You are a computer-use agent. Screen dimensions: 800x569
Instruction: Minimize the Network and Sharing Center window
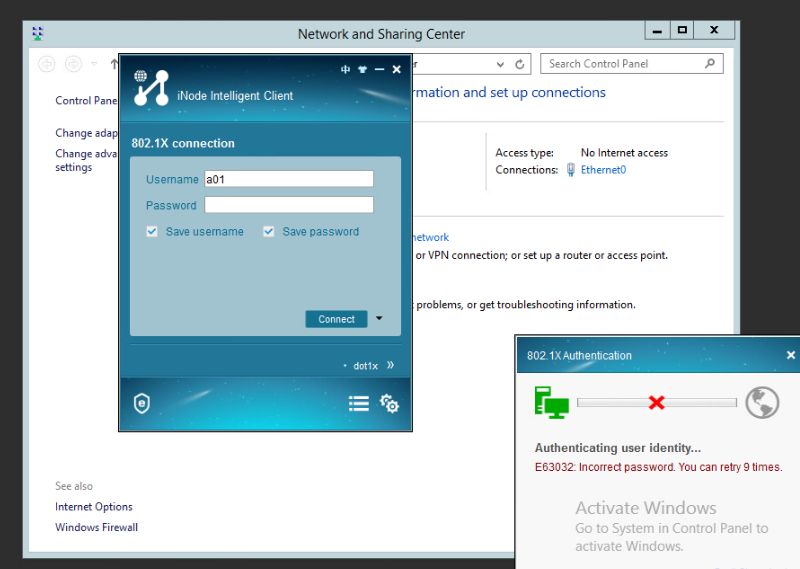click(x=657, y=31)
